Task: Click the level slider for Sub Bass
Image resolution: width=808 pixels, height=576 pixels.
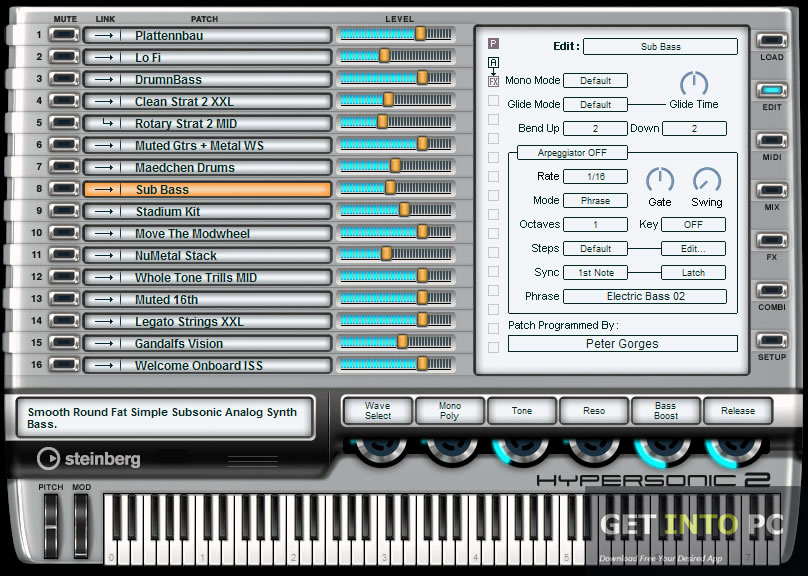Action: click(396, 189)
